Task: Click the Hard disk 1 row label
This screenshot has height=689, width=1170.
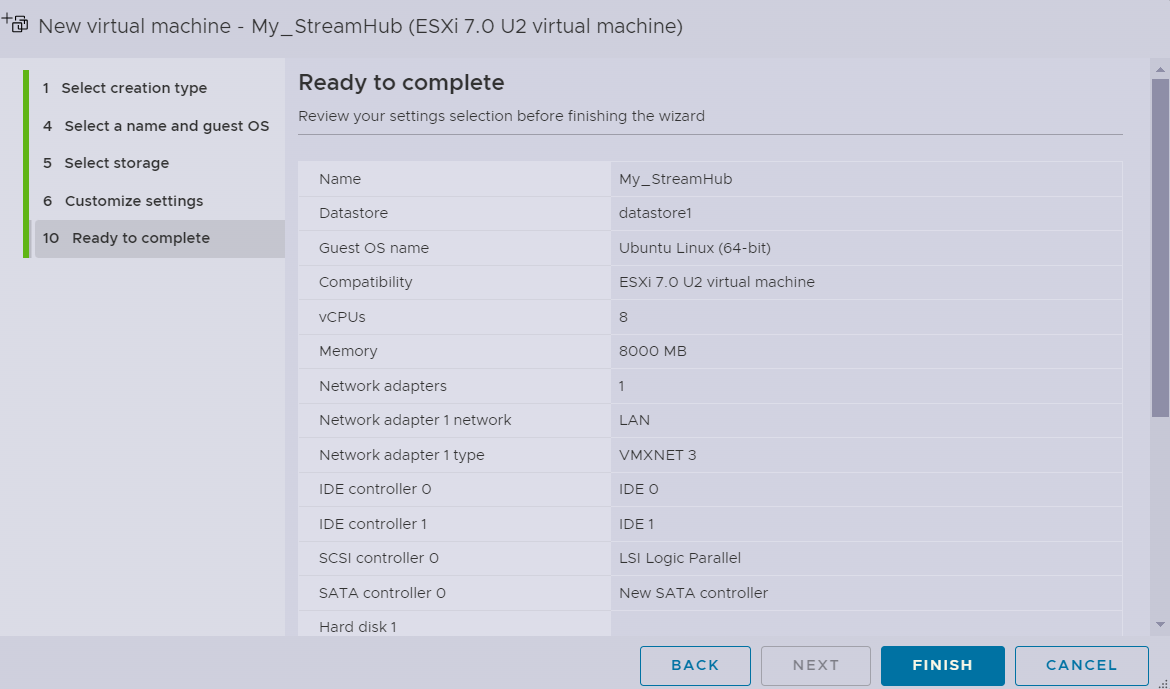Action: [x=358, y=627]
